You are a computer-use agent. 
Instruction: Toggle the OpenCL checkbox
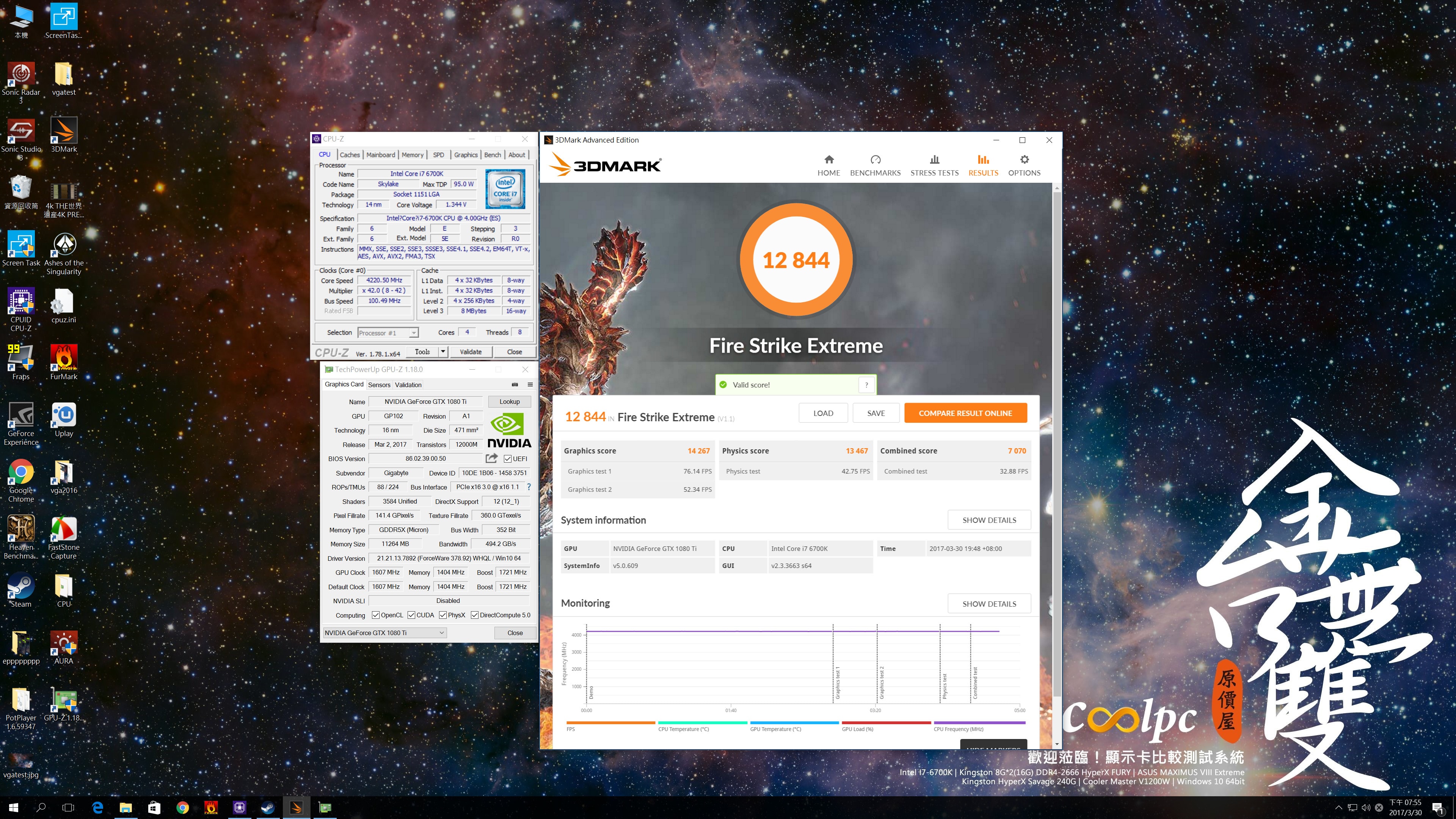(375, 615)
